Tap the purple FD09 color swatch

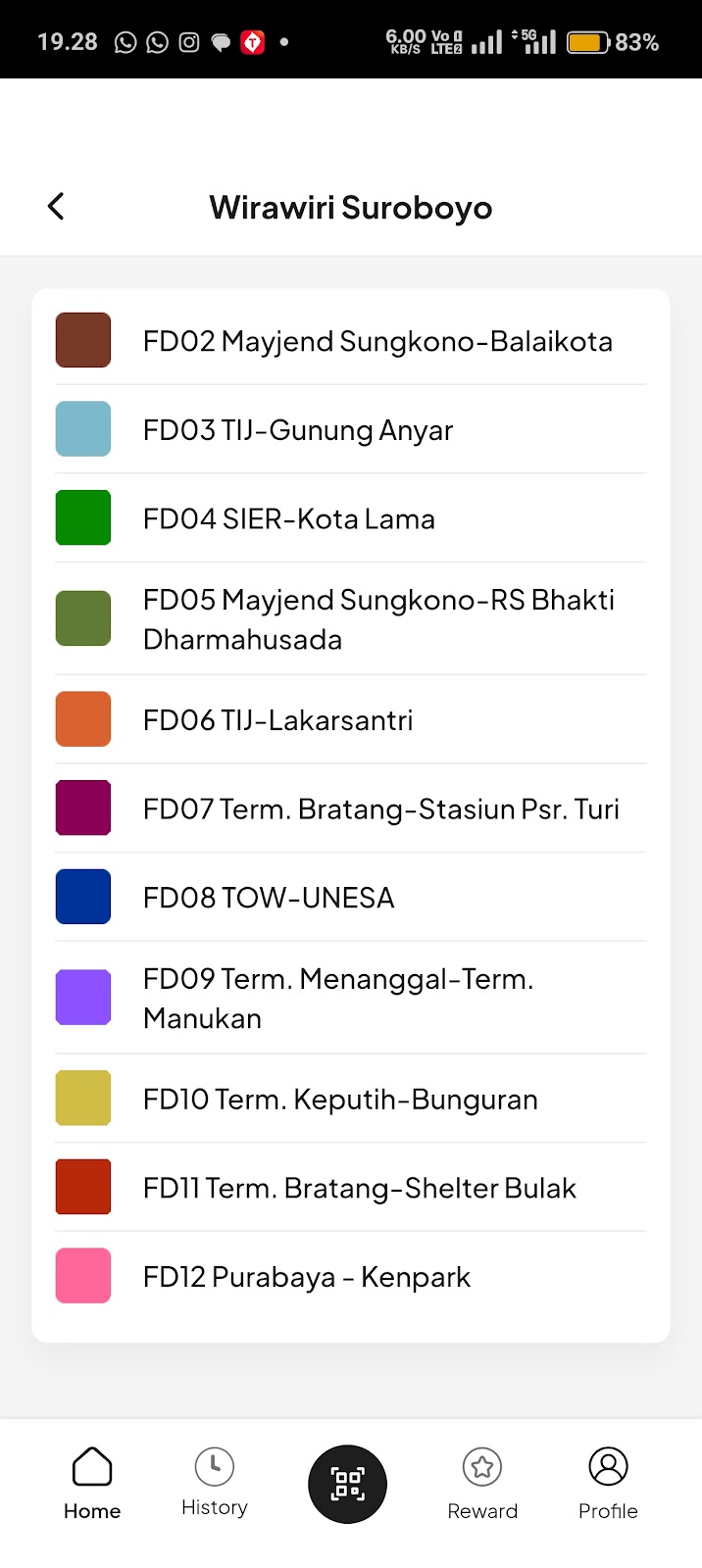(83, 998)
